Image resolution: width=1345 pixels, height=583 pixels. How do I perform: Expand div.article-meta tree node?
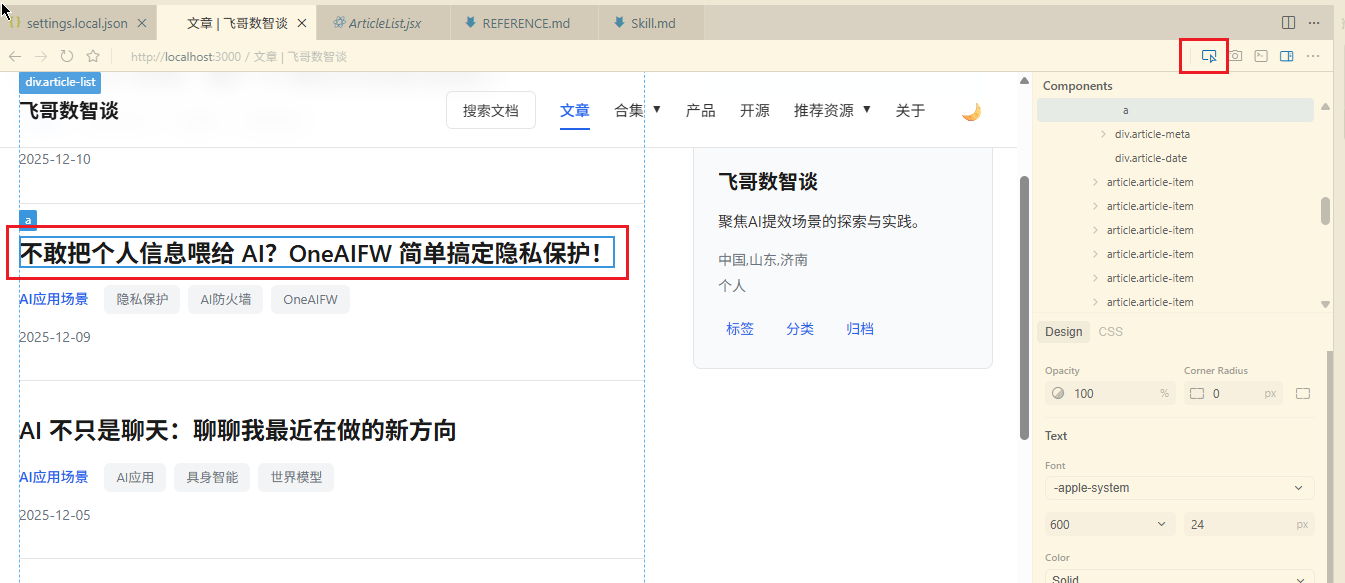click(x=1104, y=134)
